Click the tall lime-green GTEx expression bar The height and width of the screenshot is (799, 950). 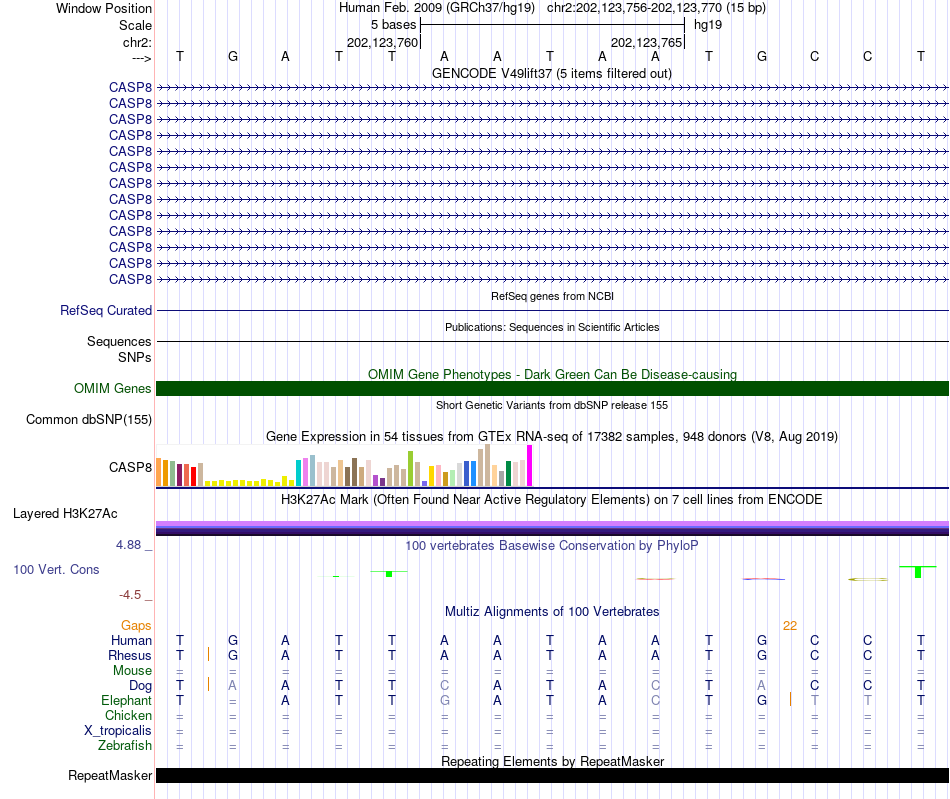[411, 468]
